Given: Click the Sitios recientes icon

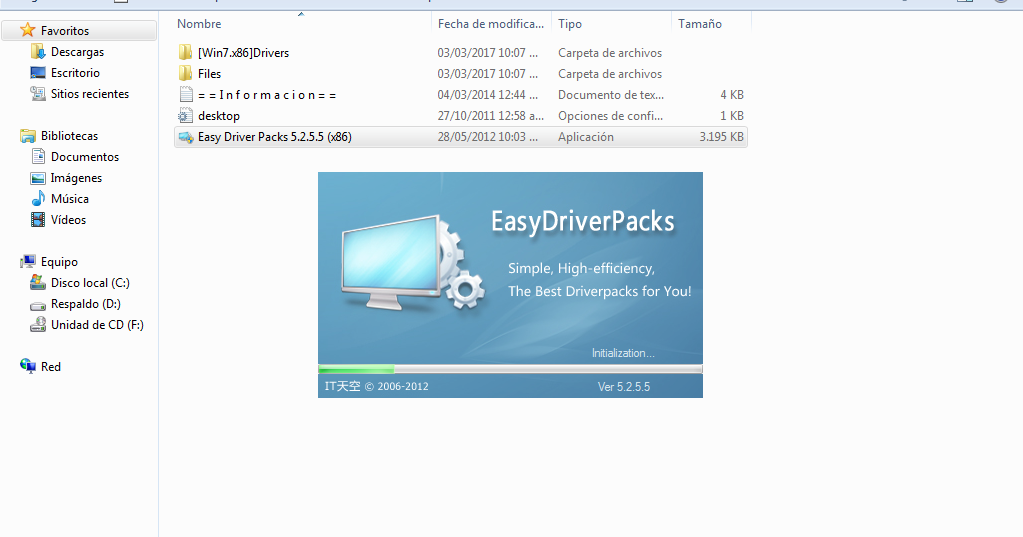Looking at the screenshot, I should pyautogui.click(x=38, y=93).
